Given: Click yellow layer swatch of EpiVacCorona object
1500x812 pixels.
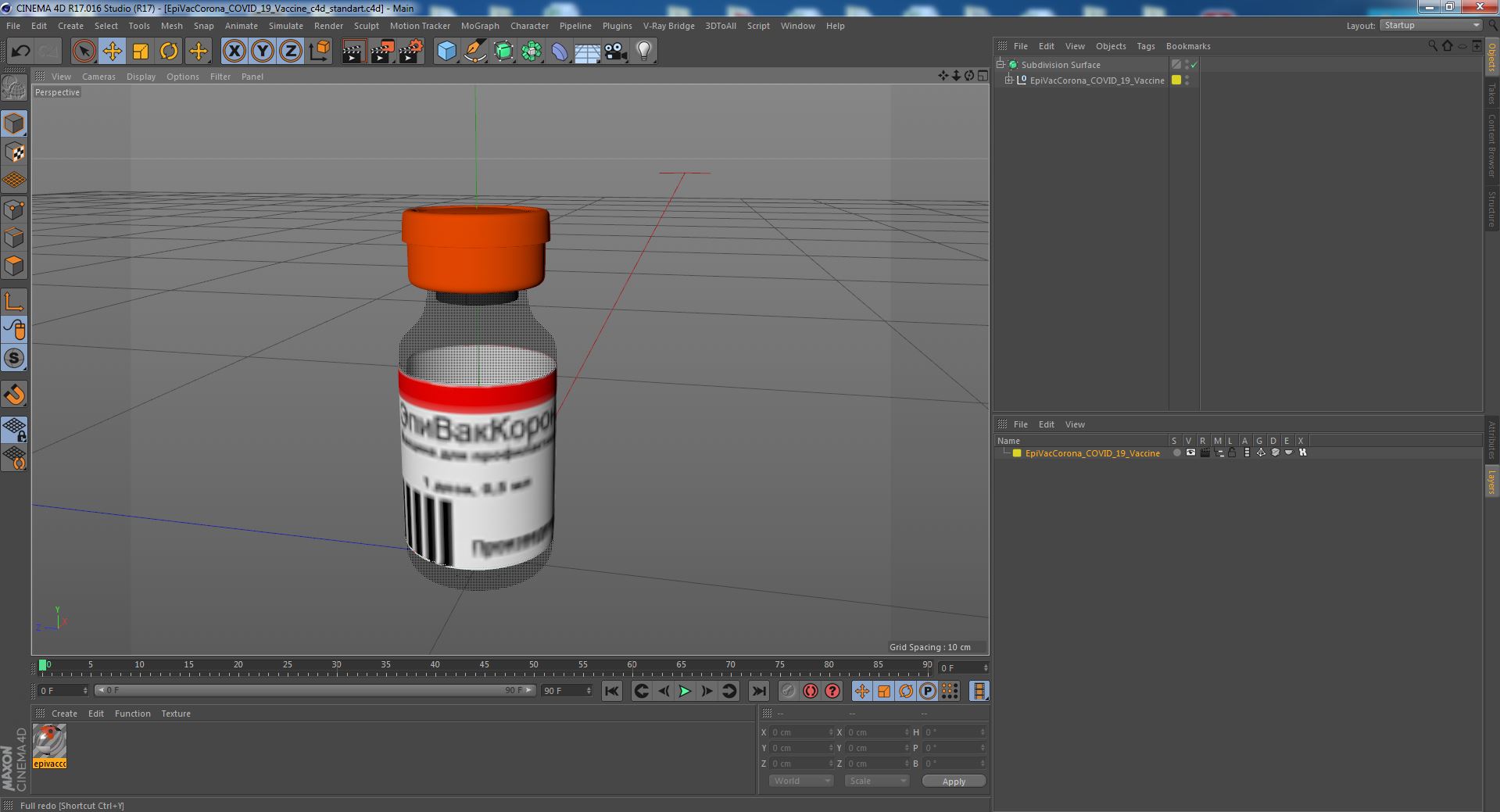Looking at the screenshot, I should pyautogui.click(x=1176, y=80).
